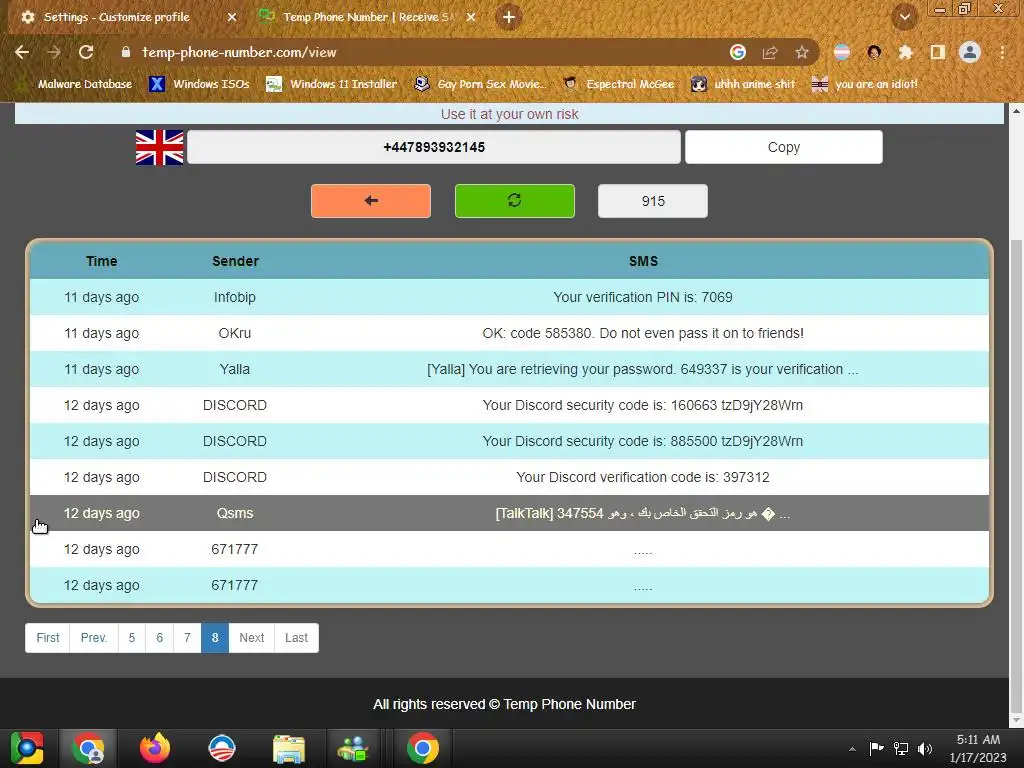The width and height of the screenshot is (1024, 768).
Task: Go to page 6
Action: pos(159,637)
